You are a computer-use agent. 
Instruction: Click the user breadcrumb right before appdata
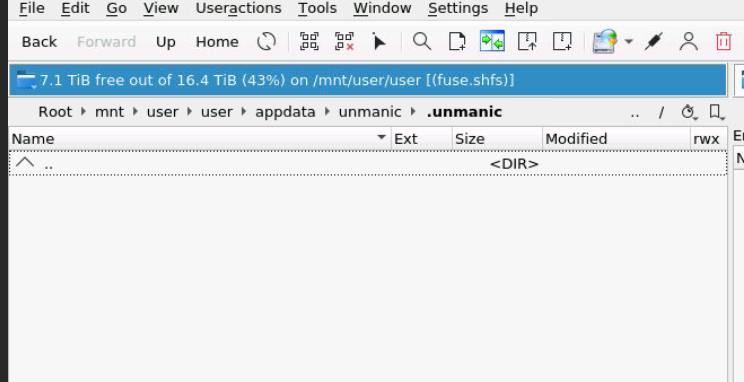(216, 112)
